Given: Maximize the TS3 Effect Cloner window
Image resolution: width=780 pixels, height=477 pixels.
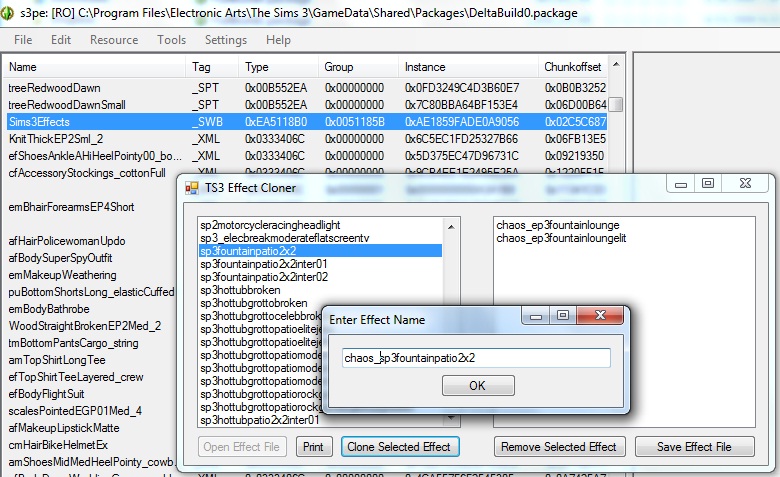Looking at the screenshot, I should tap(707, 184).
